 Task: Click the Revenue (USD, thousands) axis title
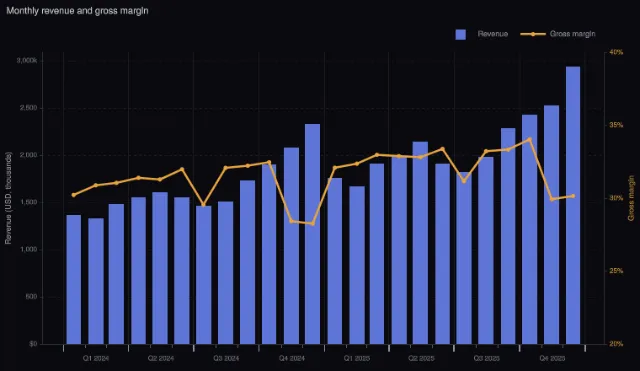(9, 198)
